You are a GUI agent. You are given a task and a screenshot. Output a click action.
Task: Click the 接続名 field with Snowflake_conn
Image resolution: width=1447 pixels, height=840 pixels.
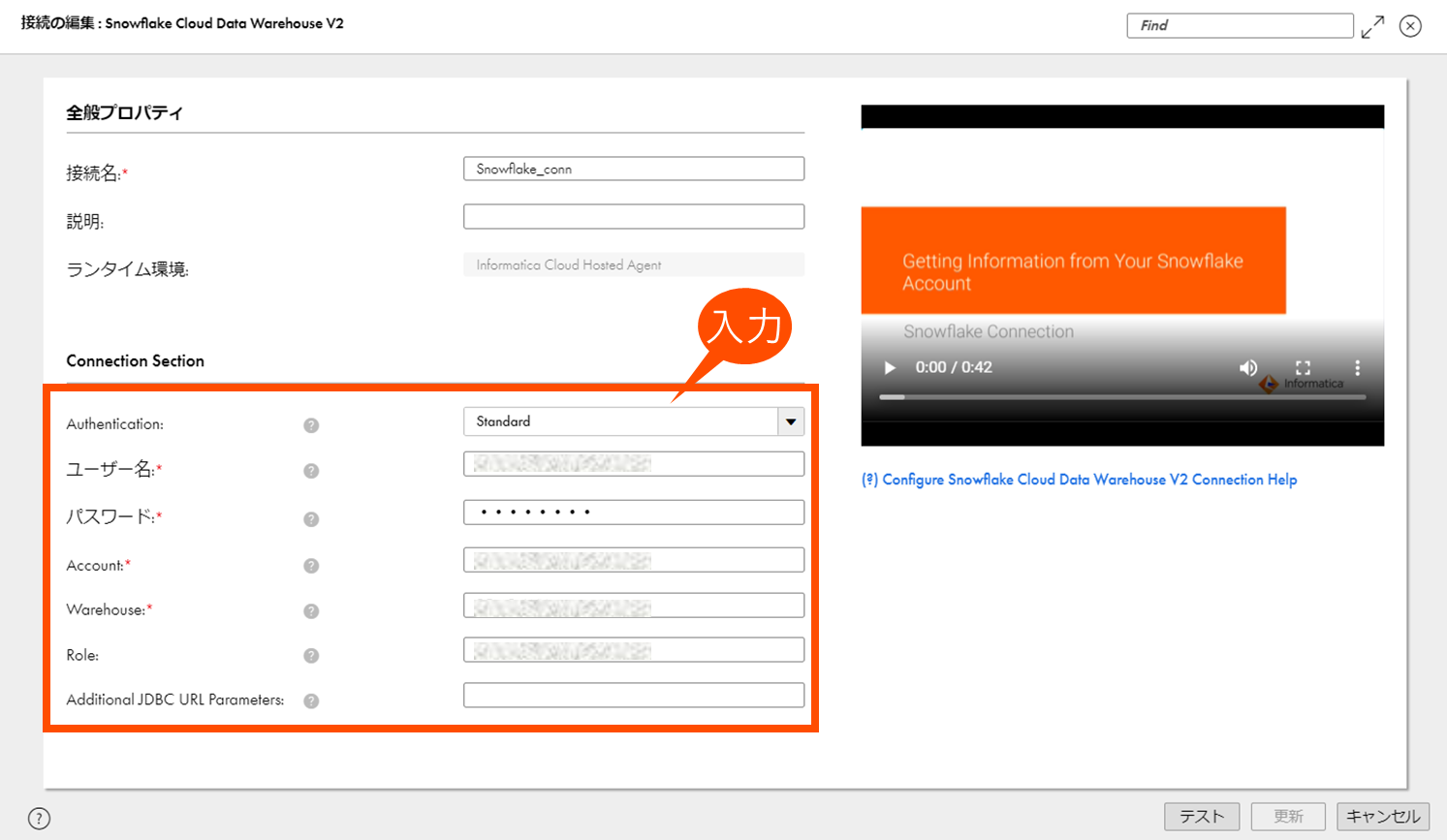(x=634, y=169)
